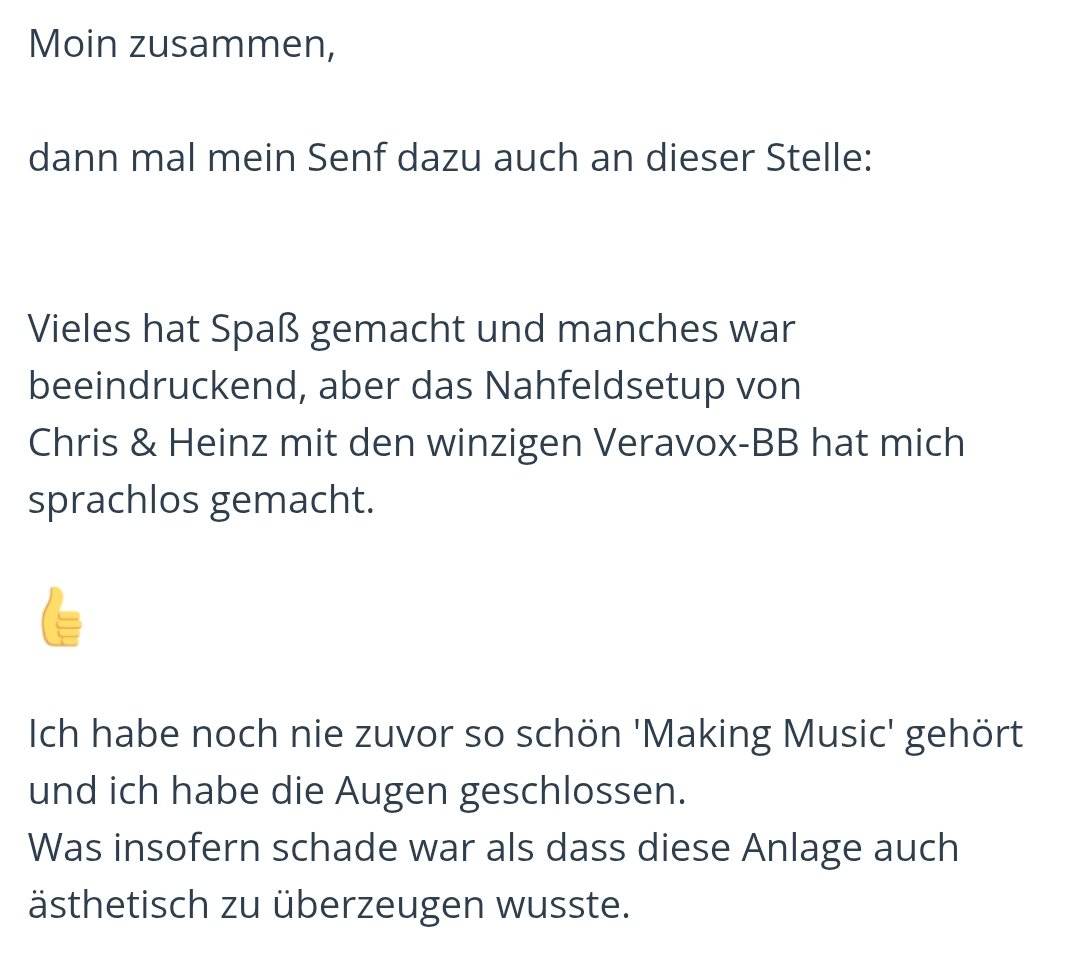Image resolution: width=1074 pixels, height=974 pixels.
Task: Click the word "winzigen"
Action: (505, 442)
